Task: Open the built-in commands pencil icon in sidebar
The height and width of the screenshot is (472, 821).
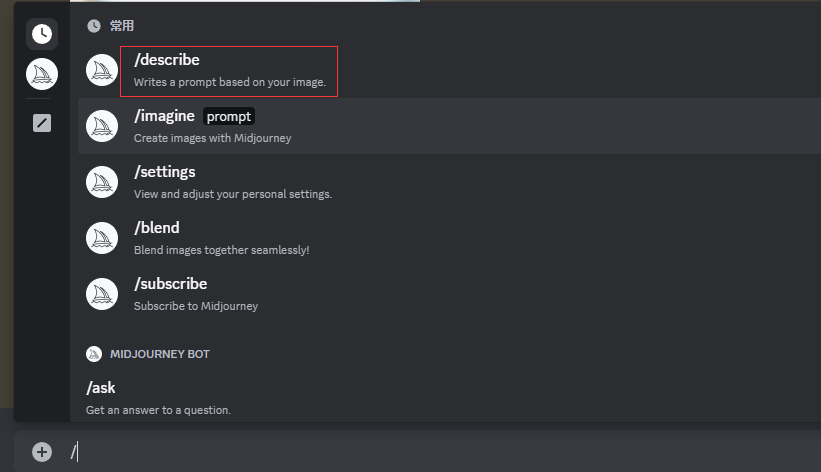Action: pyautogui.click(x=42, y=123)
